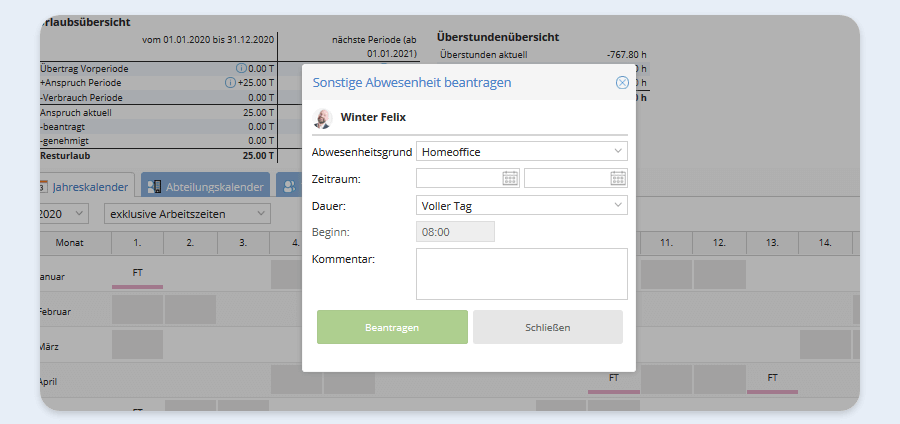Focus the Zeitraum start date field

[459, 178]
